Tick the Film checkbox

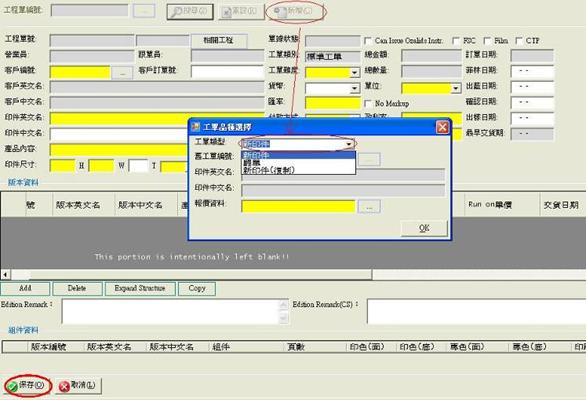tap(487, 41)
